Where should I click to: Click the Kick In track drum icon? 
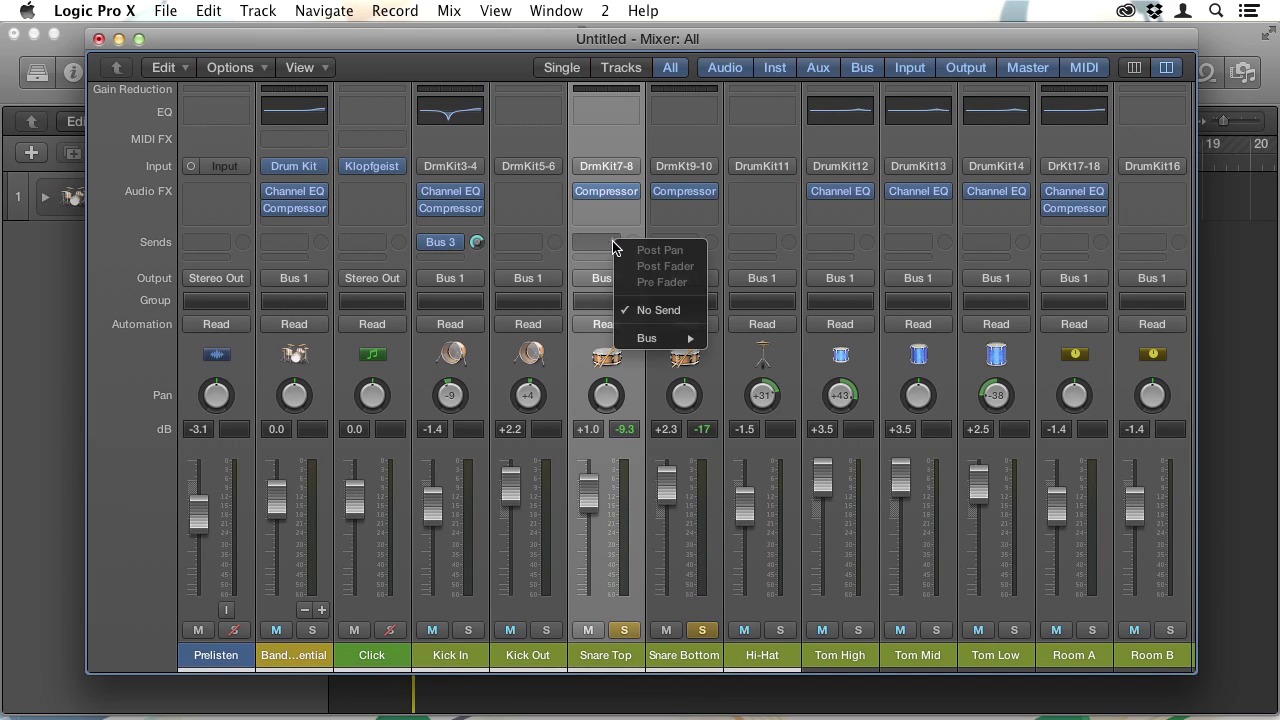pos(453,354)
